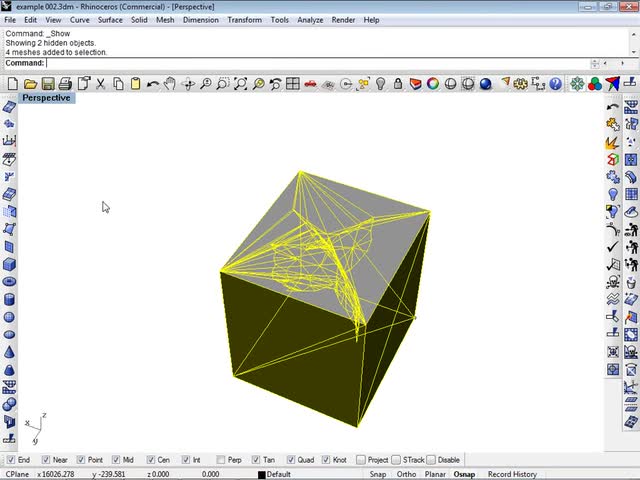640x480 pixels.
Task: Open a file with the folder icon
Action: [30, 84]
